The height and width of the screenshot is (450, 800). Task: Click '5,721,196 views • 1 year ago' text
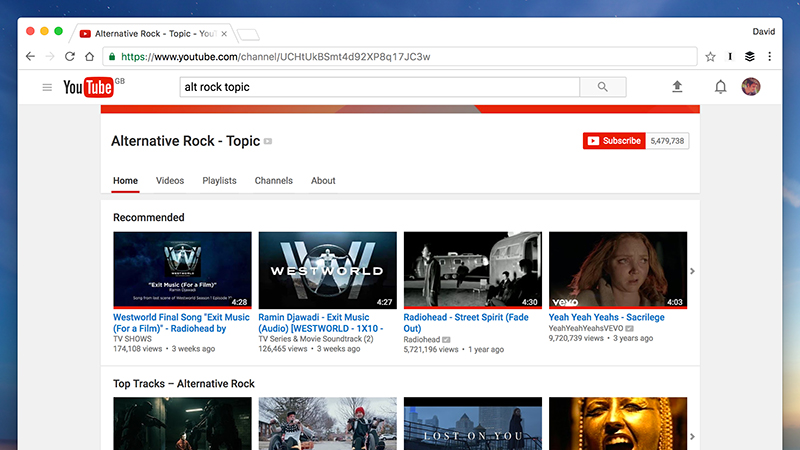click(454, 349)
